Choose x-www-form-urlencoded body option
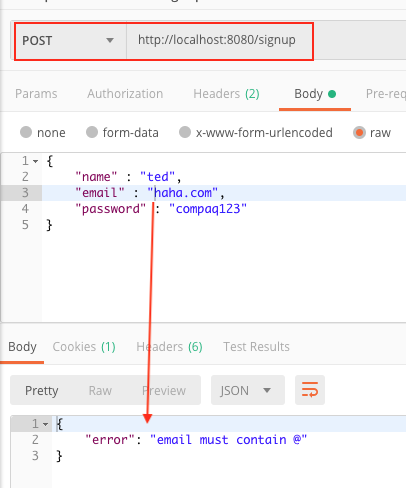This screenshot has width=406, height=488. coord(185,132)
